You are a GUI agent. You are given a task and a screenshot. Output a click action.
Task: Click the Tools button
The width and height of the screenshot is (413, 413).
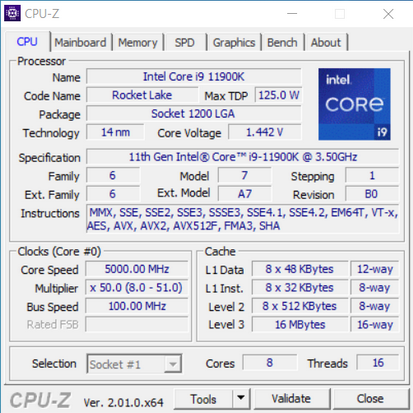(x=203, y=398)
